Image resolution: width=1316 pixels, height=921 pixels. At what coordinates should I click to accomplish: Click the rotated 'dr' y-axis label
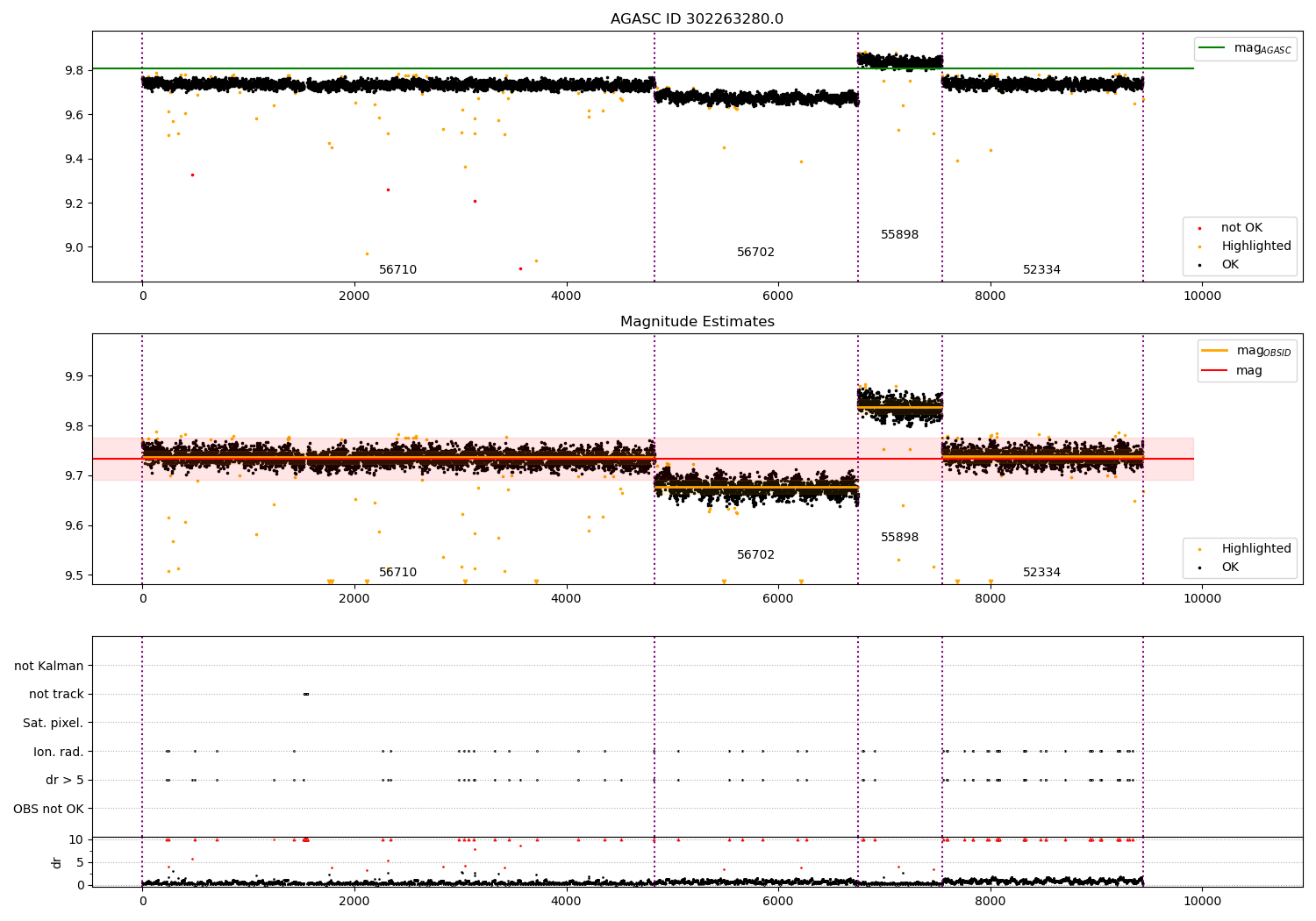click(x=57, y=862)
